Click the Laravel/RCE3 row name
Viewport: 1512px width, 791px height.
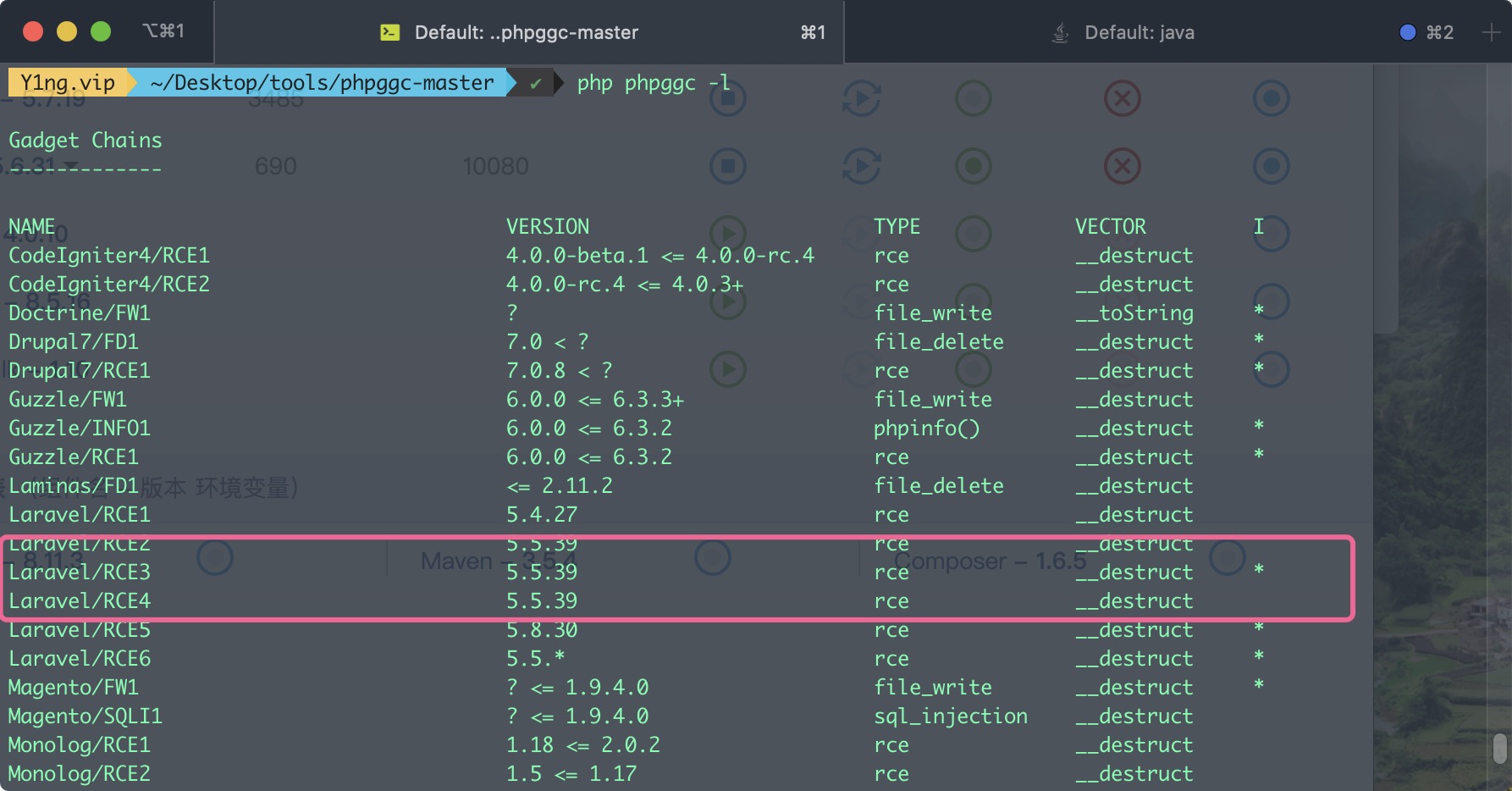point(80,573)
